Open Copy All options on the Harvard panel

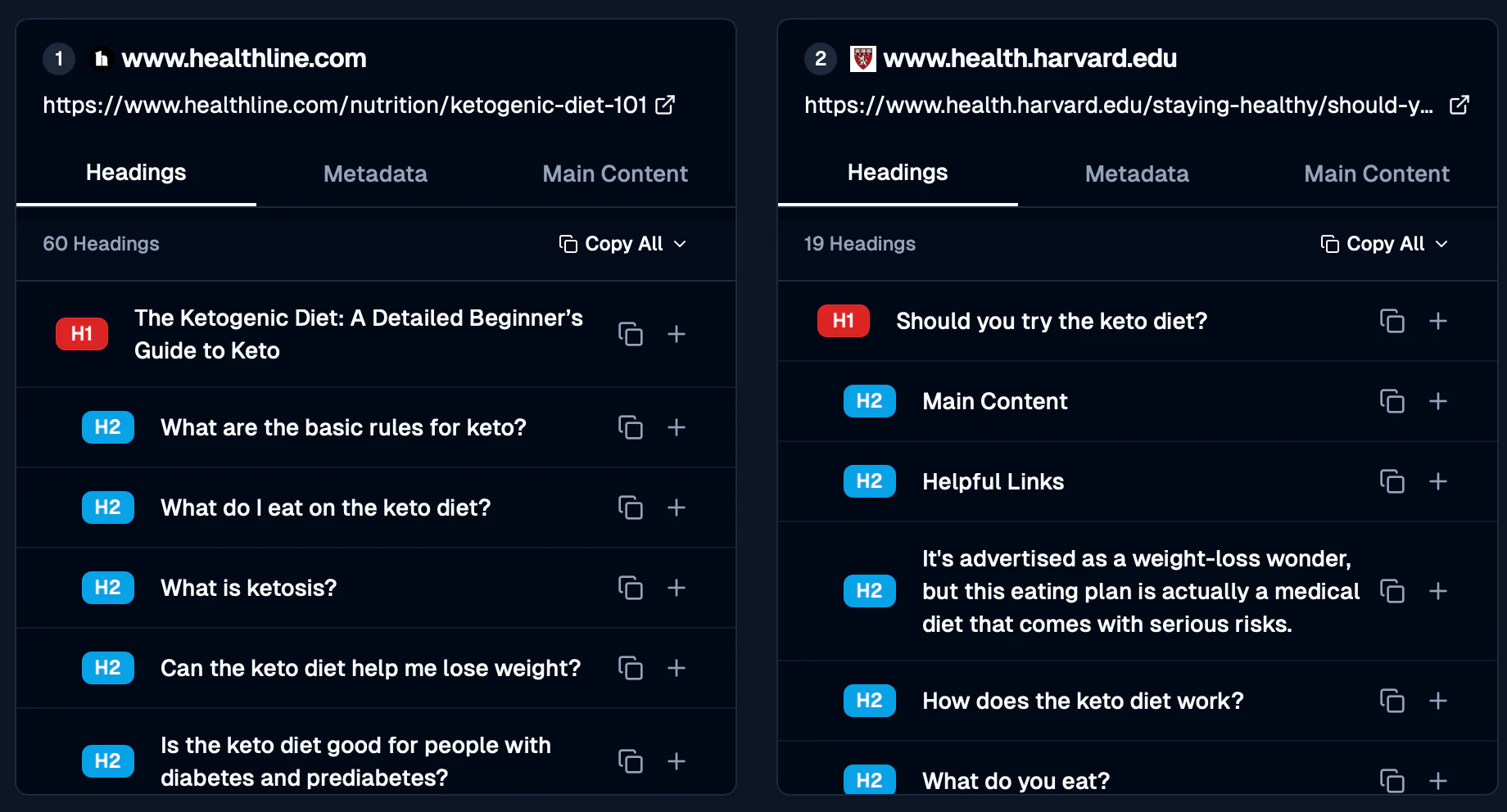coord(1443,244)
